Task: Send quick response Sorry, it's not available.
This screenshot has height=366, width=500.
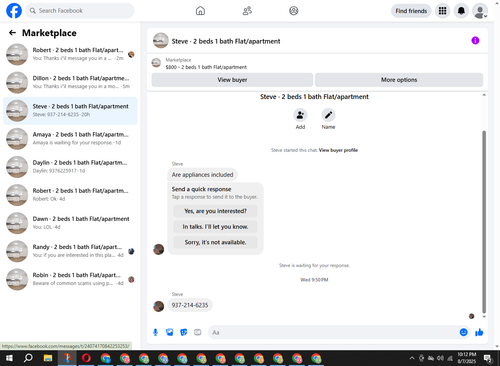Action: pyautogui.click(x=215, y=242)
